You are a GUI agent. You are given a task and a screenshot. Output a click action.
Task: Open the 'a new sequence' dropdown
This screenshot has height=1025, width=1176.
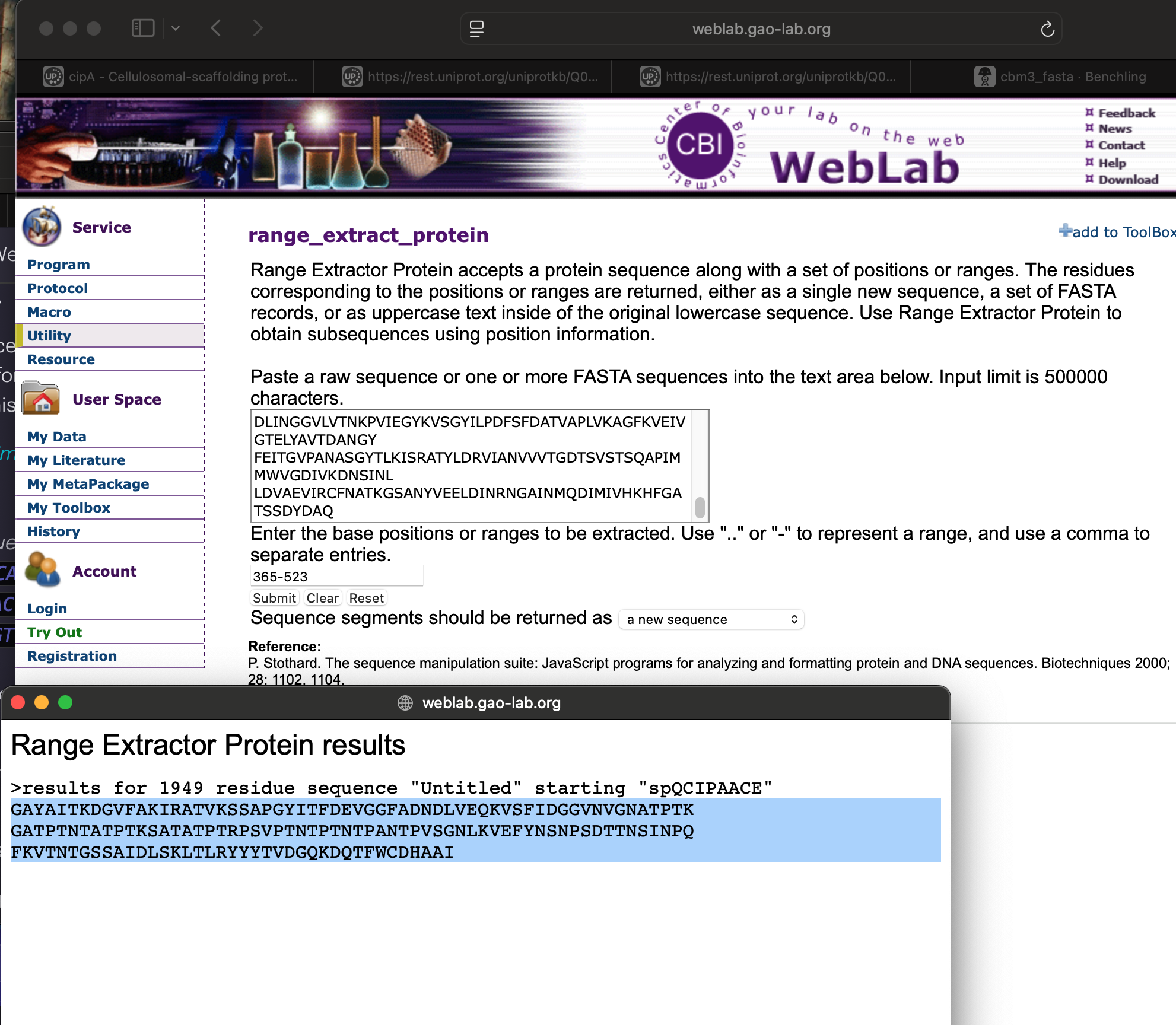(x=711, y=619)
